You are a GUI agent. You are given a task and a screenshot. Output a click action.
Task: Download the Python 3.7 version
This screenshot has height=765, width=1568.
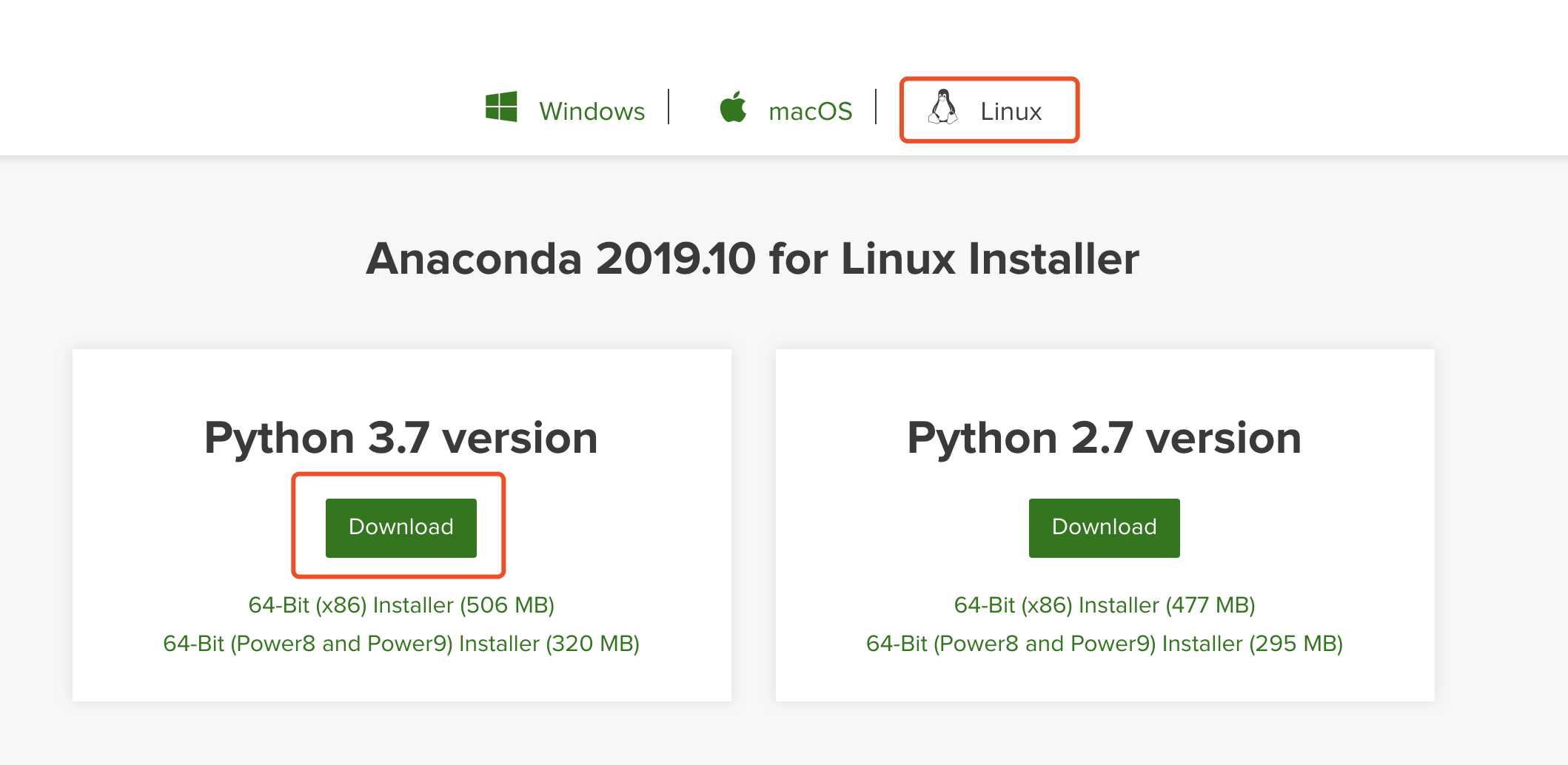pos(401,528)
